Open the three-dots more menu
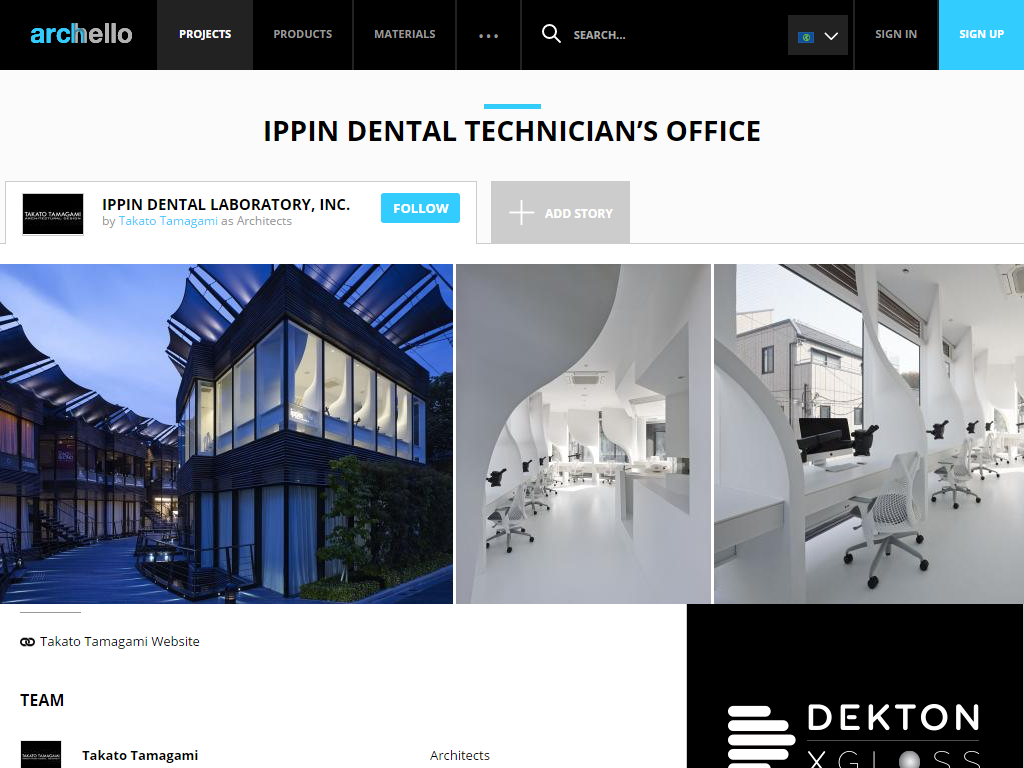 (x=488, y=35)
